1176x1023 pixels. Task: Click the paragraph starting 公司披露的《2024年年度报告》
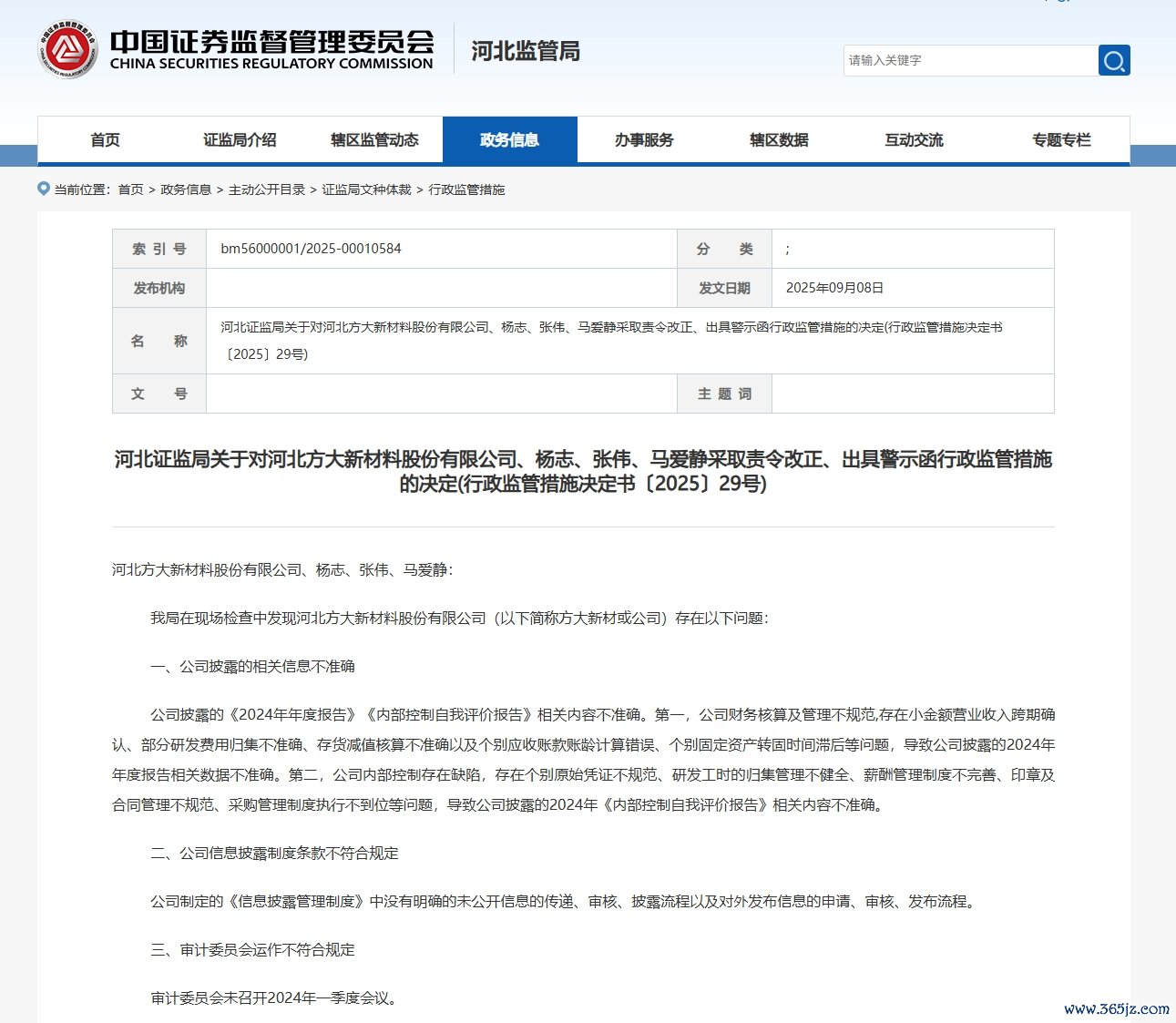tap(583, 760)
